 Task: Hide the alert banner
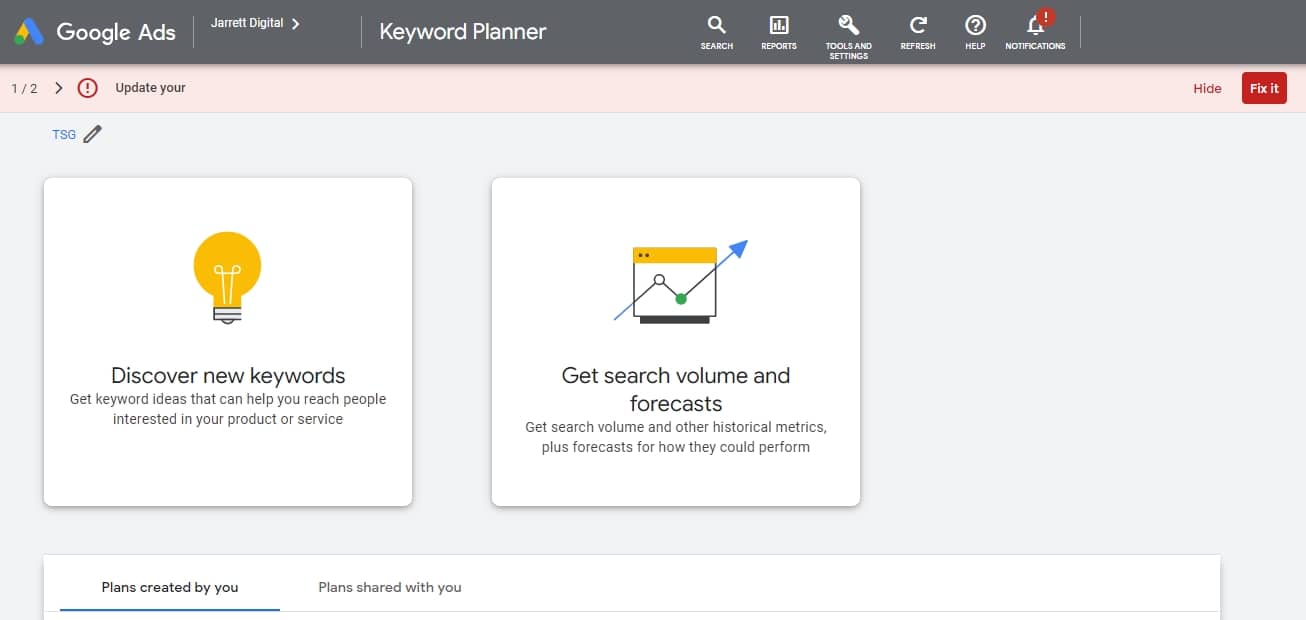[x=1207, y=88]
